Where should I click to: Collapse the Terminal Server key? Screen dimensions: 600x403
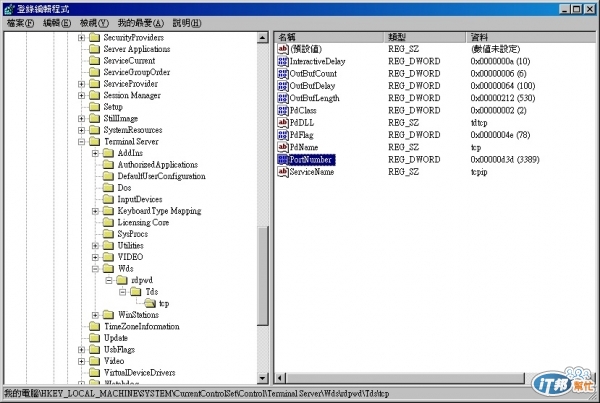point(82,142)
